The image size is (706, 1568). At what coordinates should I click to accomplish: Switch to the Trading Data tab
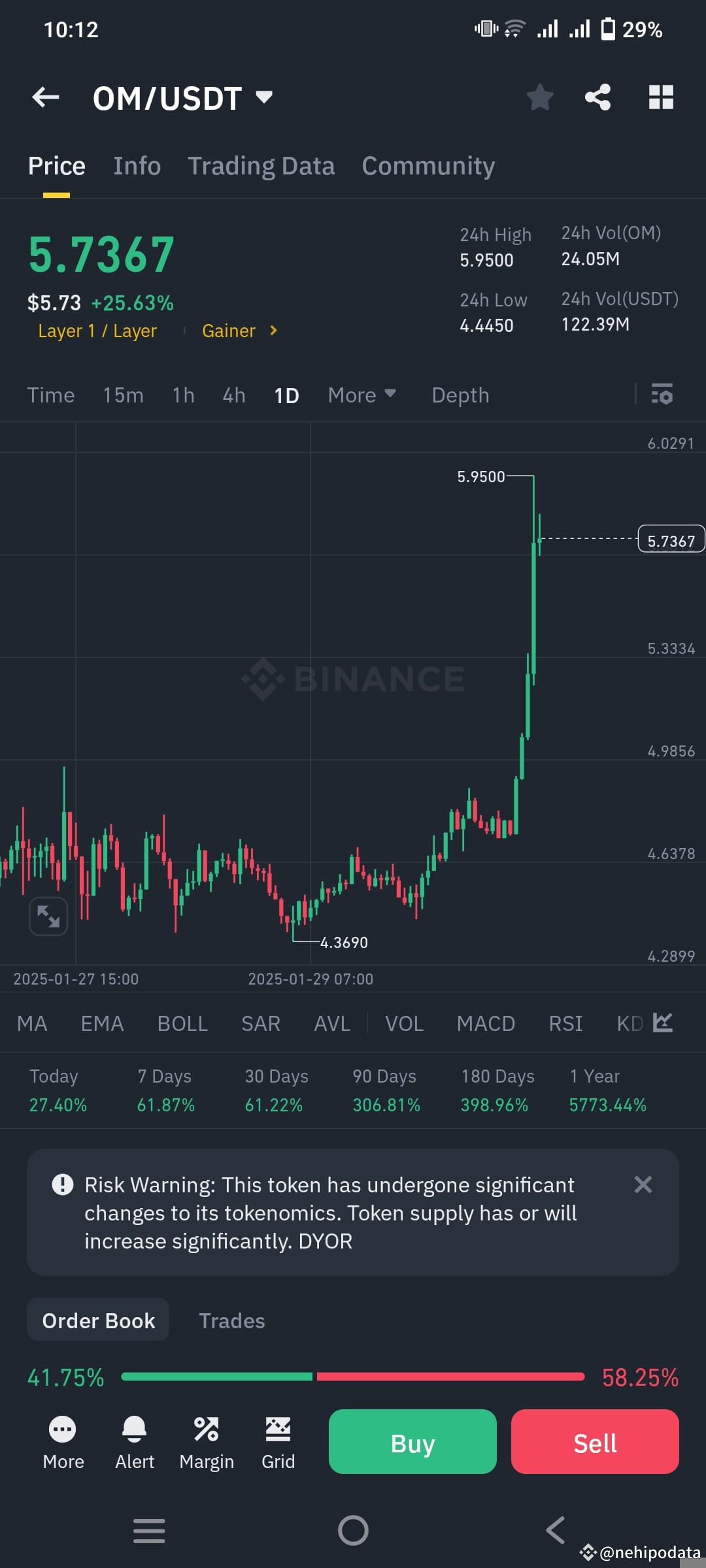click(x=261, y=165)
